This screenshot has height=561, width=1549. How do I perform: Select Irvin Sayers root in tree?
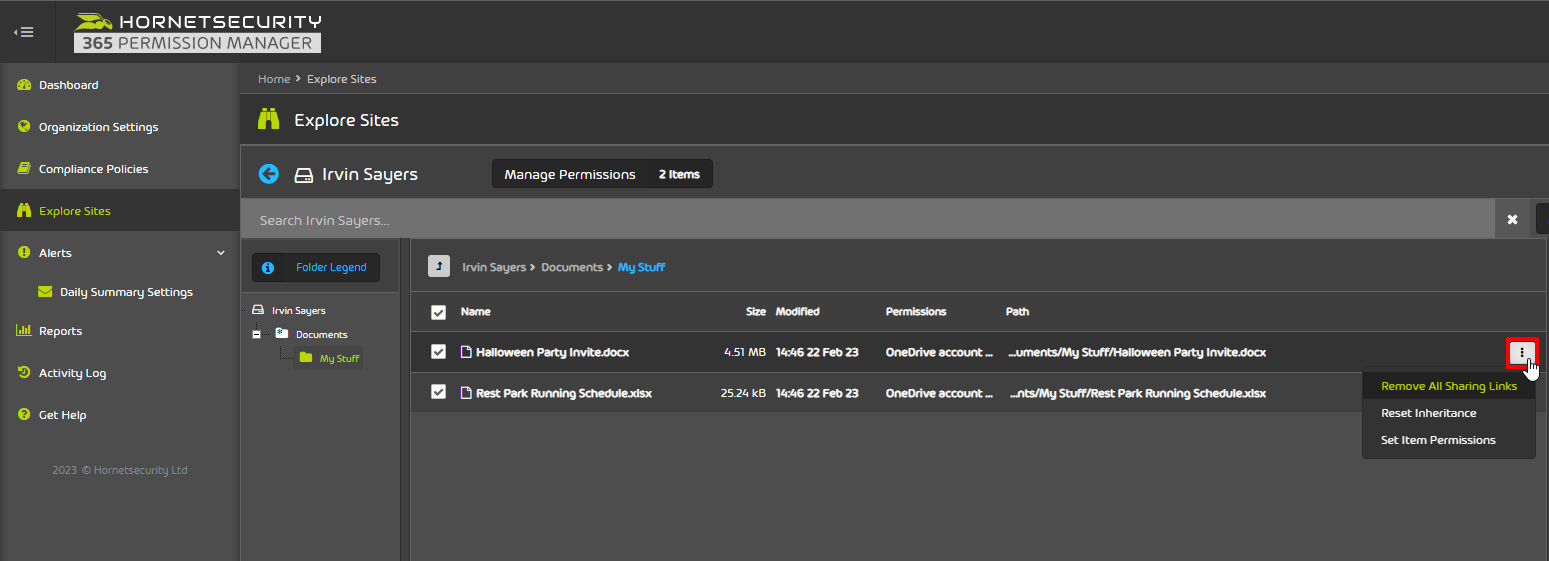(299, 311)
